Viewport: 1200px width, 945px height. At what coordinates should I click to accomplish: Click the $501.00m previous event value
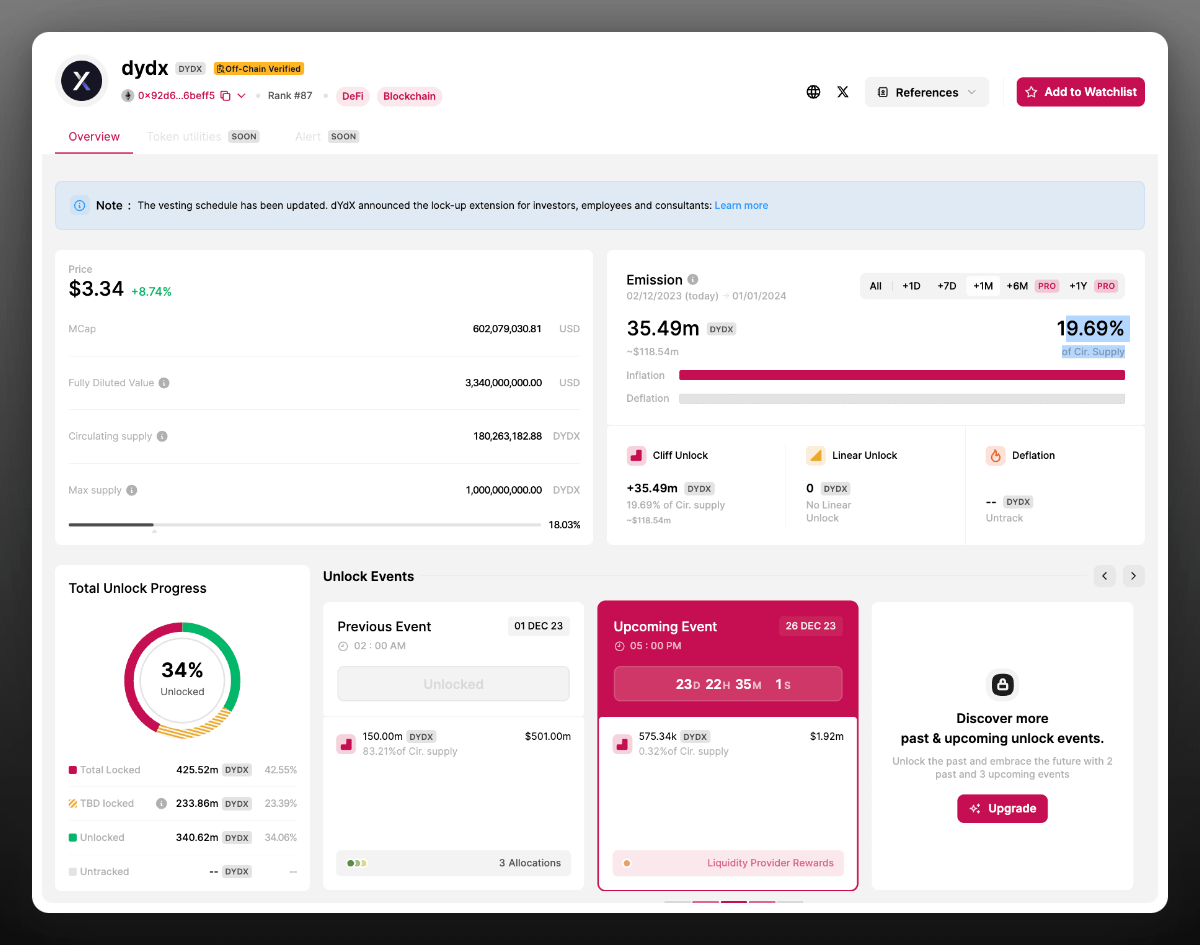click(x=548, y=736)
